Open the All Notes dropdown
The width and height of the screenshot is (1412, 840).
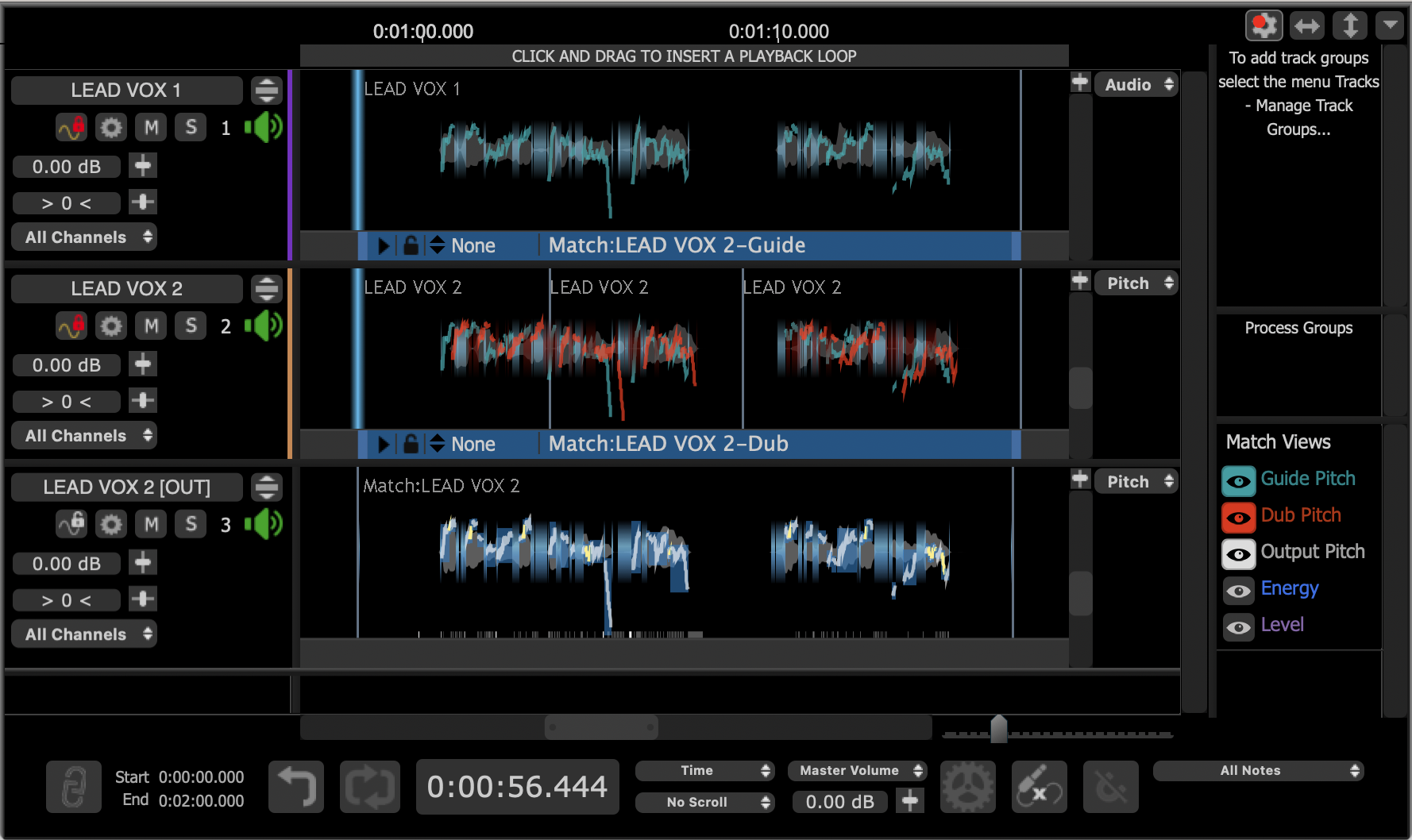(1257, 770)
